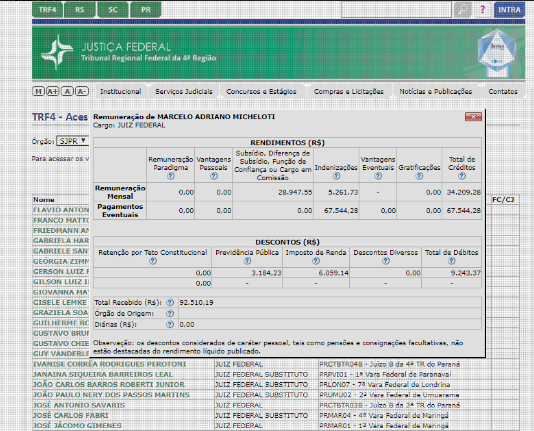Open help icon for Total de Débitos
The width and height of the screenshot is (534, 431).
[452, 261]
